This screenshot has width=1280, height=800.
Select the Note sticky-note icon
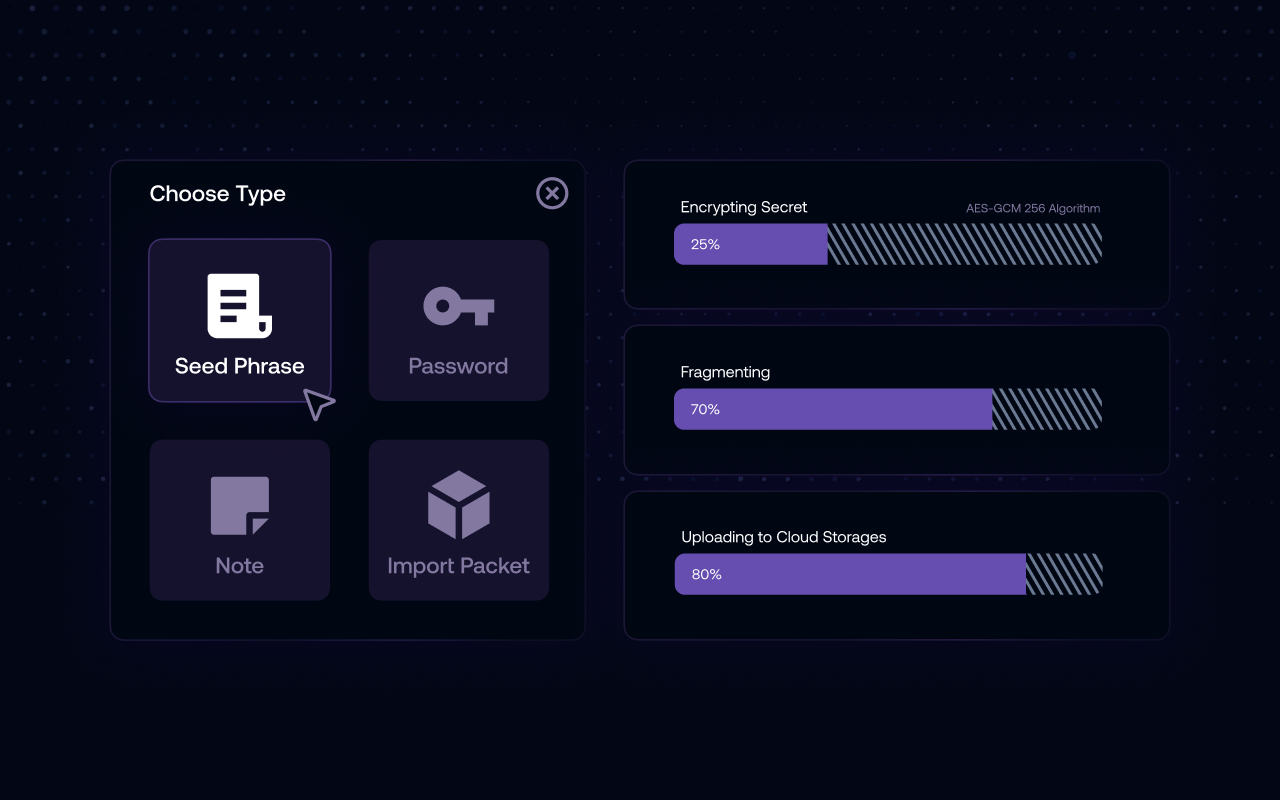tap(239, 505)
